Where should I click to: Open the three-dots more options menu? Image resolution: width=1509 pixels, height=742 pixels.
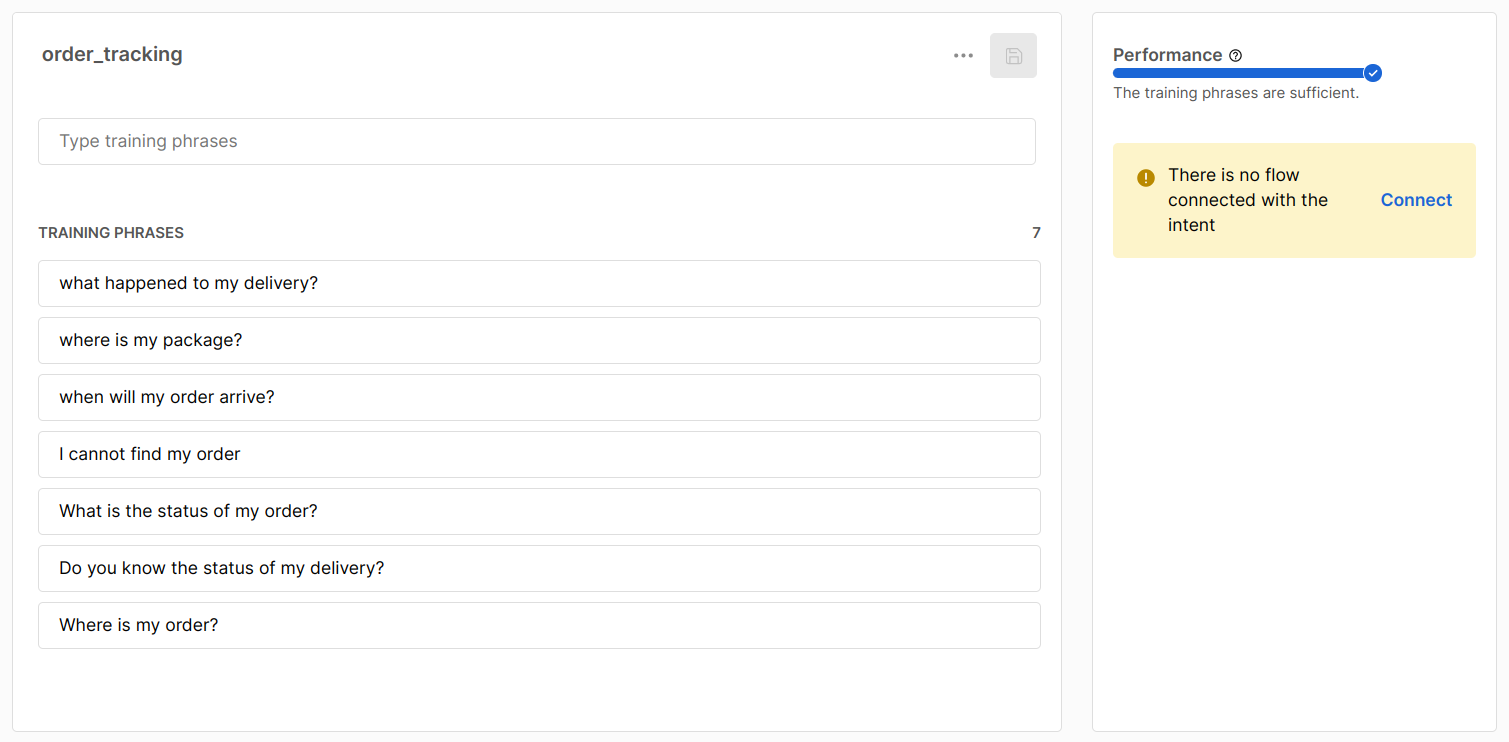(963, 56)
